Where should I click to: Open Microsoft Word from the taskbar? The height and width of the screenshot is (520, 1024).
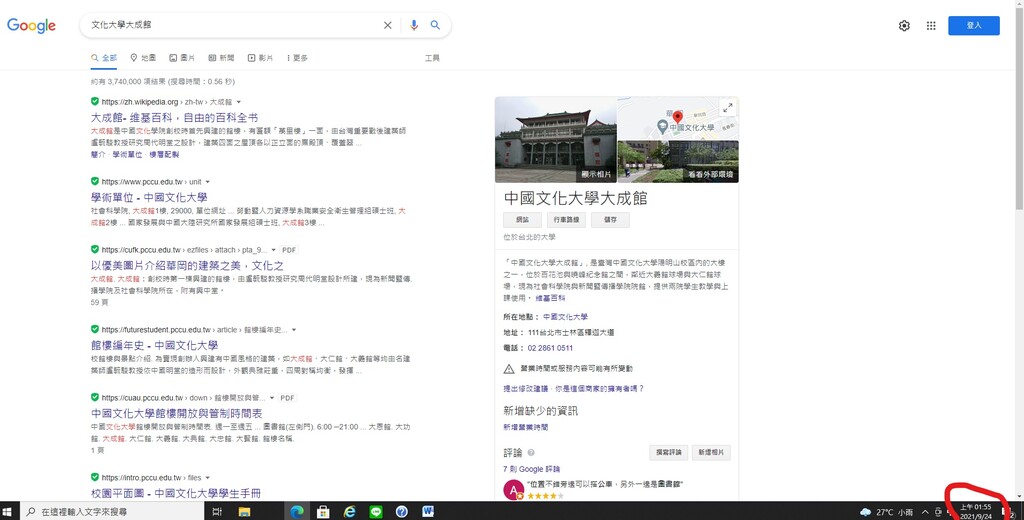pyautogui.click(x=428, y=512)
